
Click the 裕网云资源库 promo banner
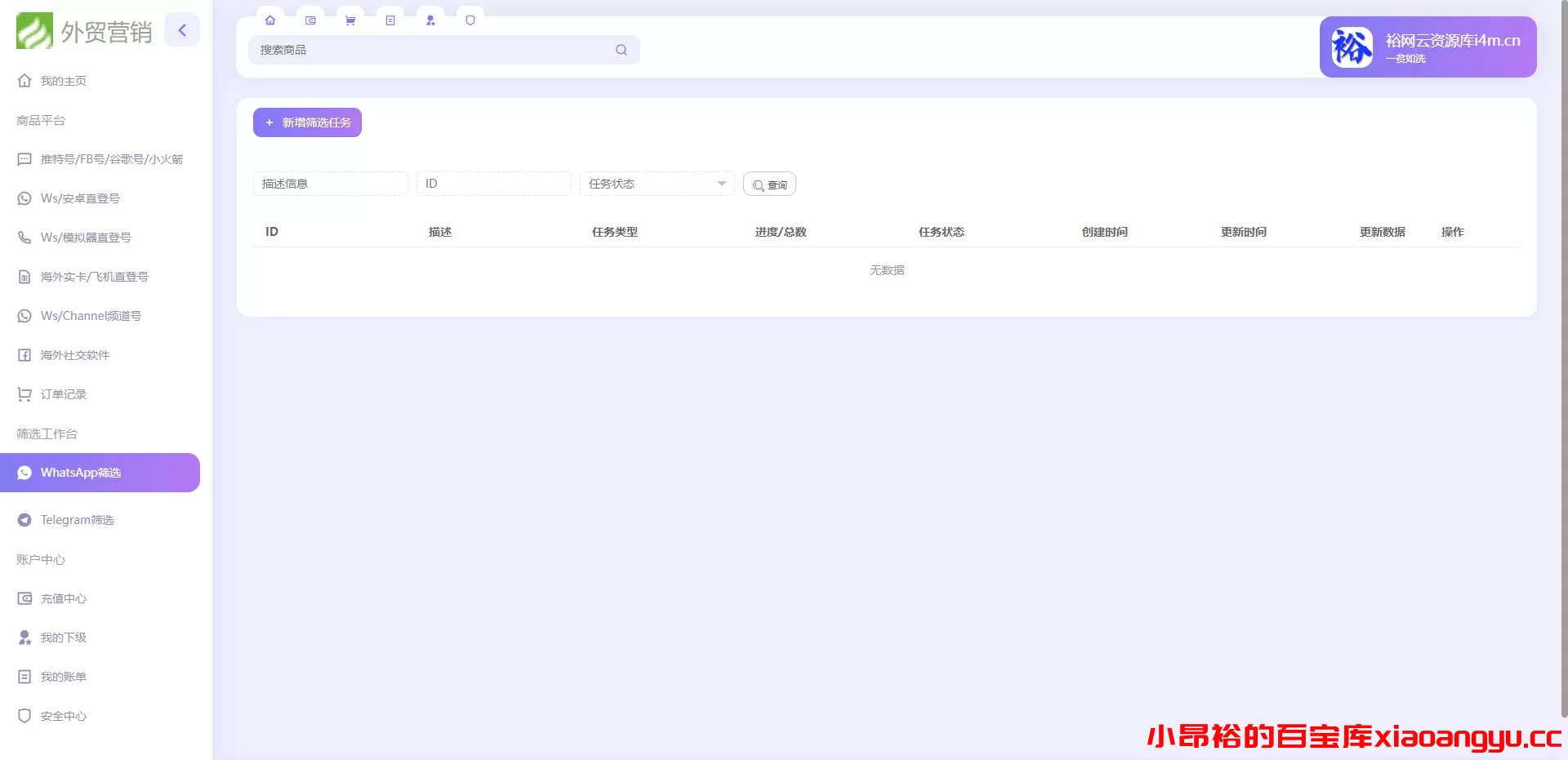pos(1426,47)
